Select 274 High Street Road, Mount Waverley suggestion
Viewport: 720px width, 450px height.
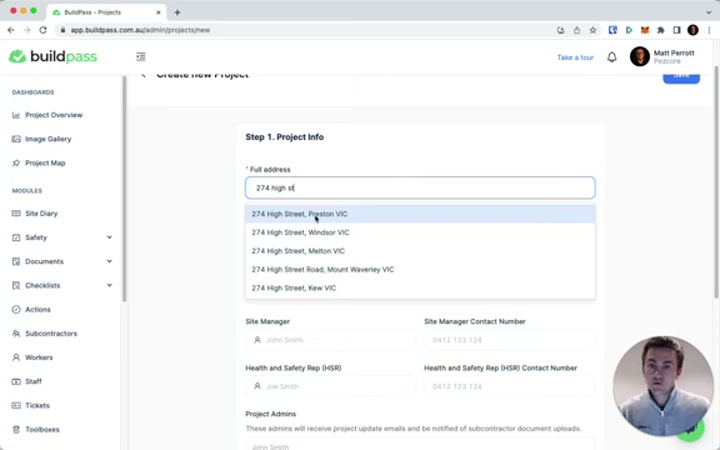(420, 270)
